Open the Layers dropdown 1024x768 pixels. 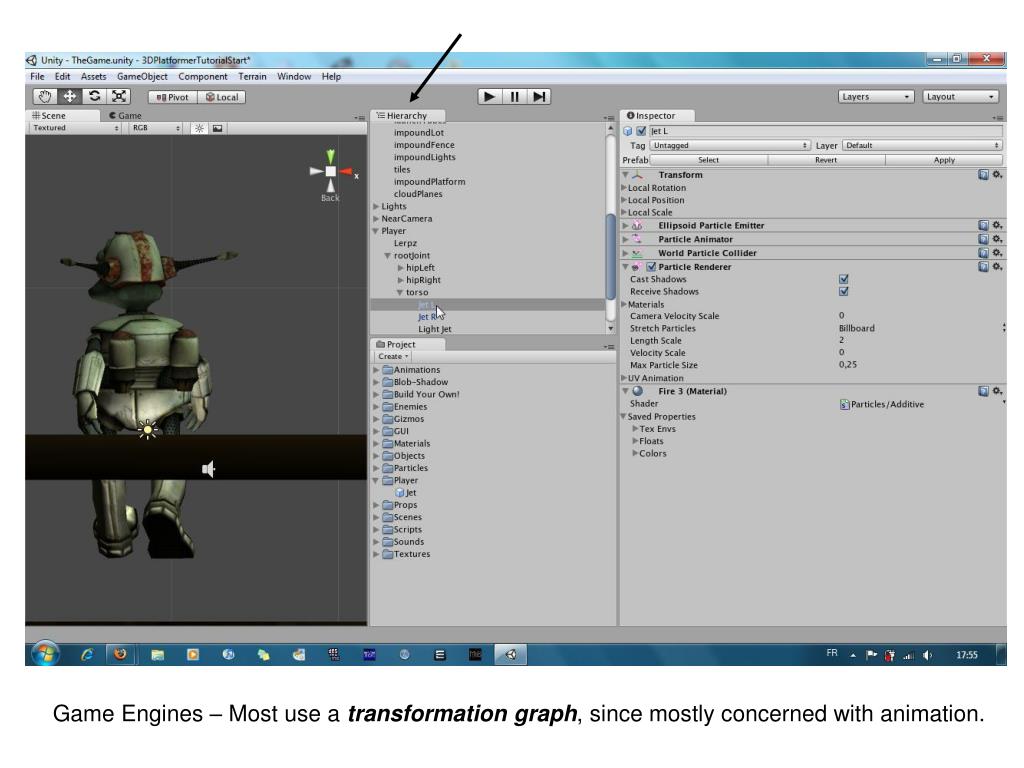(878, 97)
